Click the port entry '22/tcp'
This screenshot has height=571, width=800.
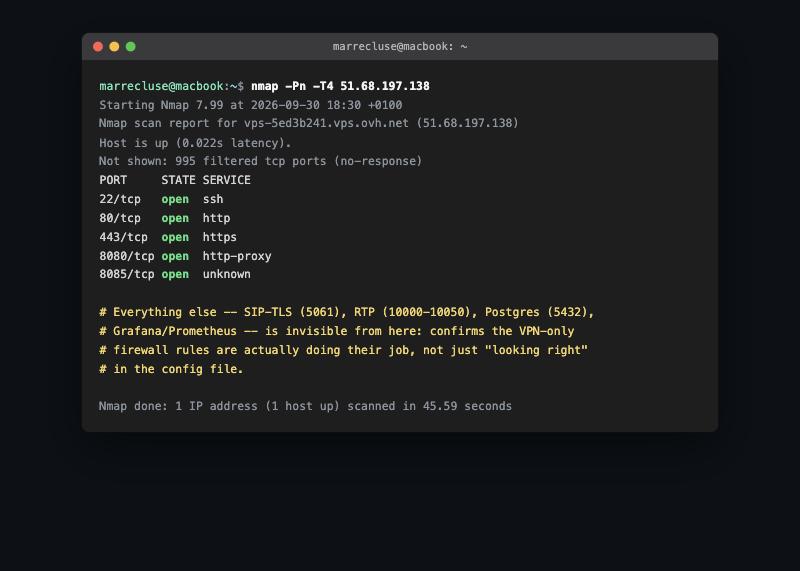pos(120,199)
